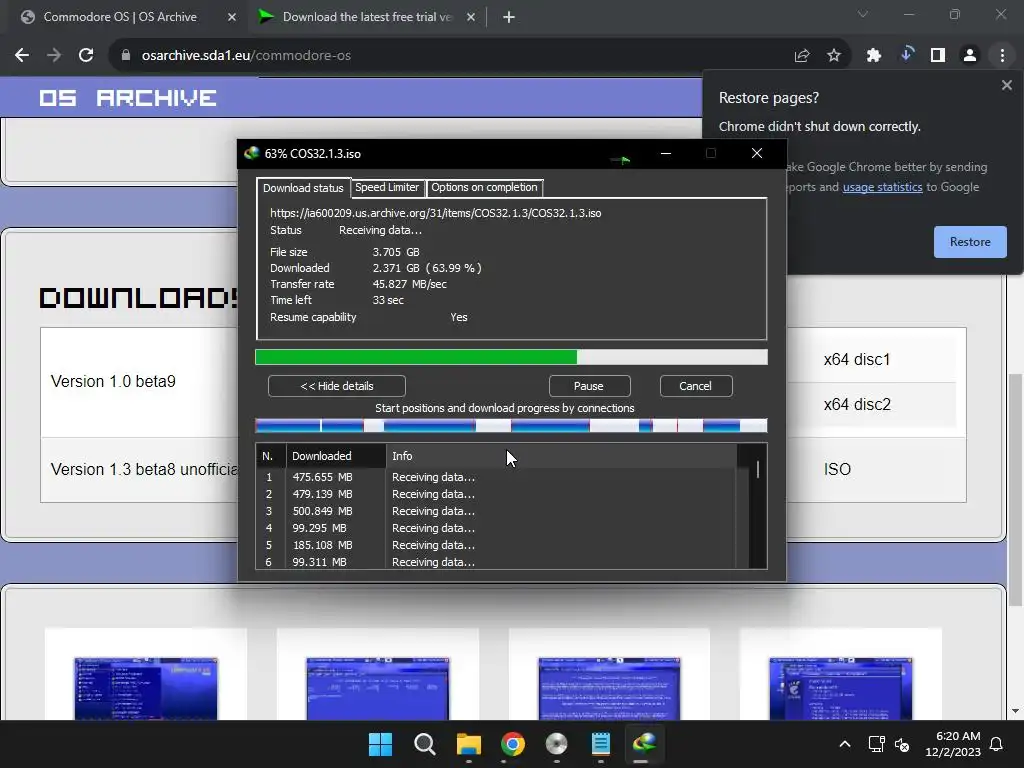Select the Download status tab
Screen dimensions: 1024x768
pyautogui.click(x=303, y=188)
